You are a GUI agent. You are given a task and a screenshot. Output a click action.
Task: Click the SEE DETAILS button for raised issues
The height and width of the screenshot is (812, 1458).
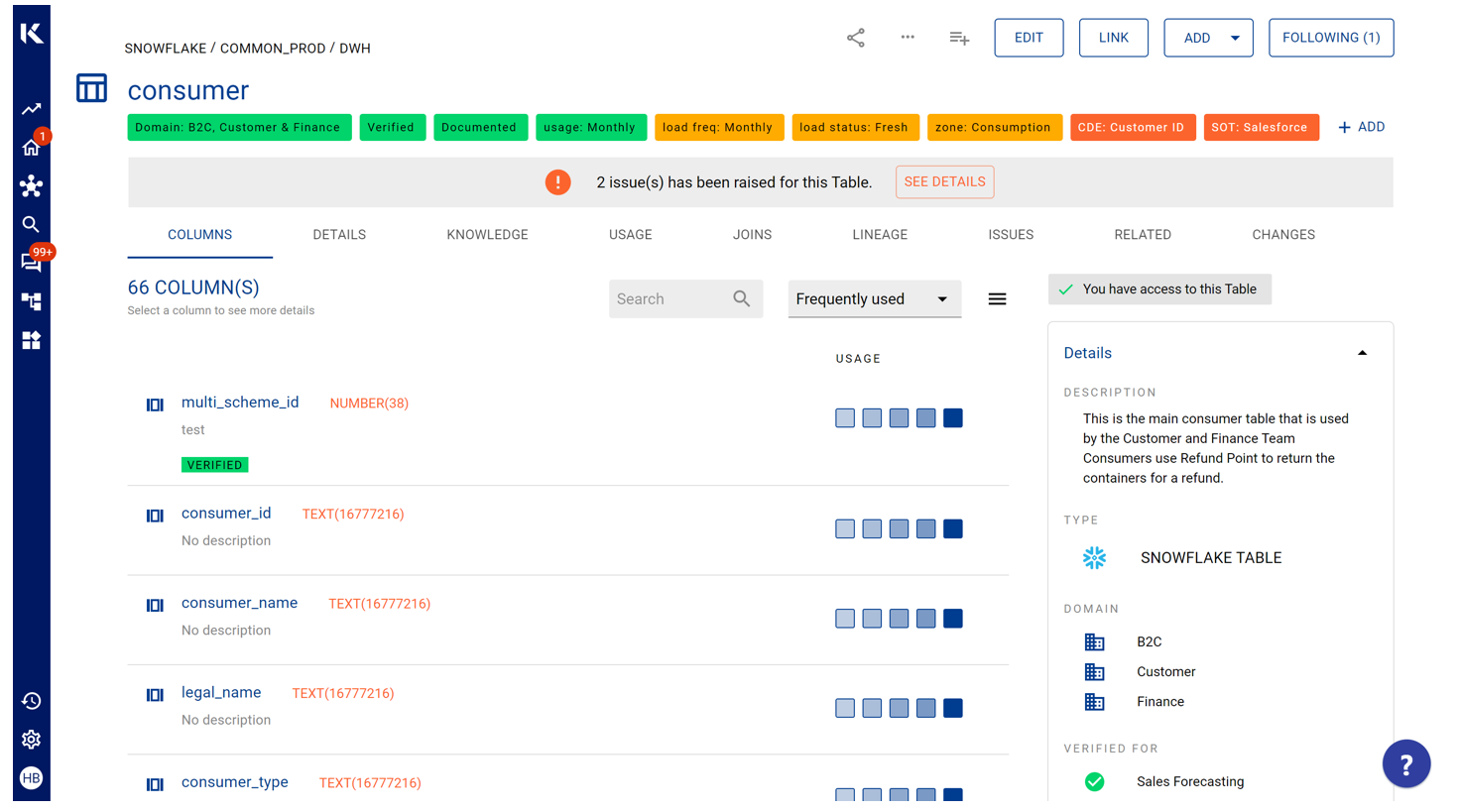point(944,181)
